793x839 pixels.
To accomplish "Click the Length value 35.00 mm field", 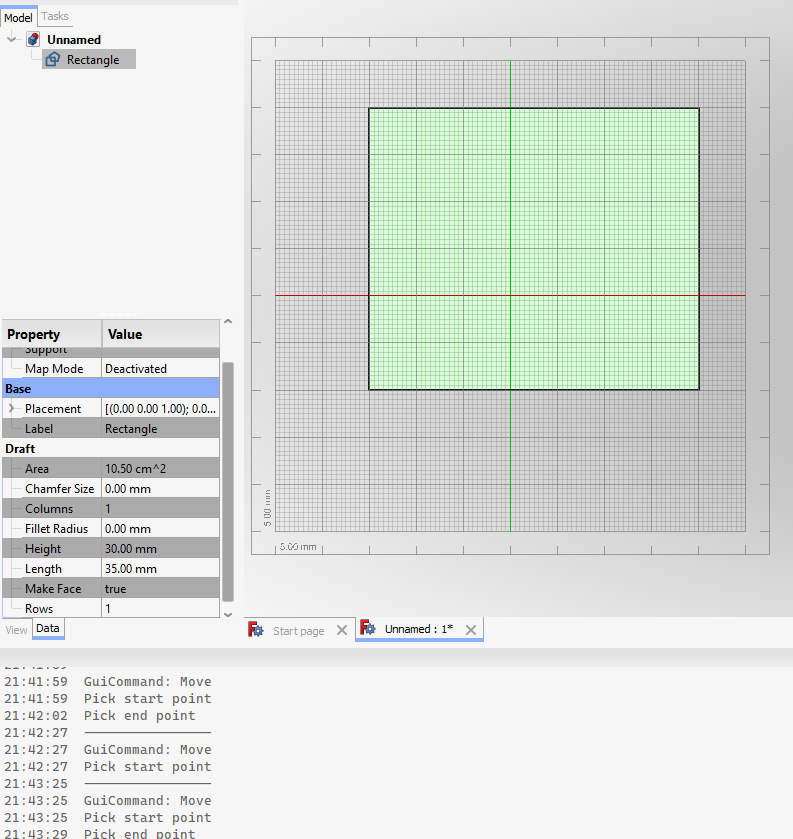I will (x=160, y=569).
